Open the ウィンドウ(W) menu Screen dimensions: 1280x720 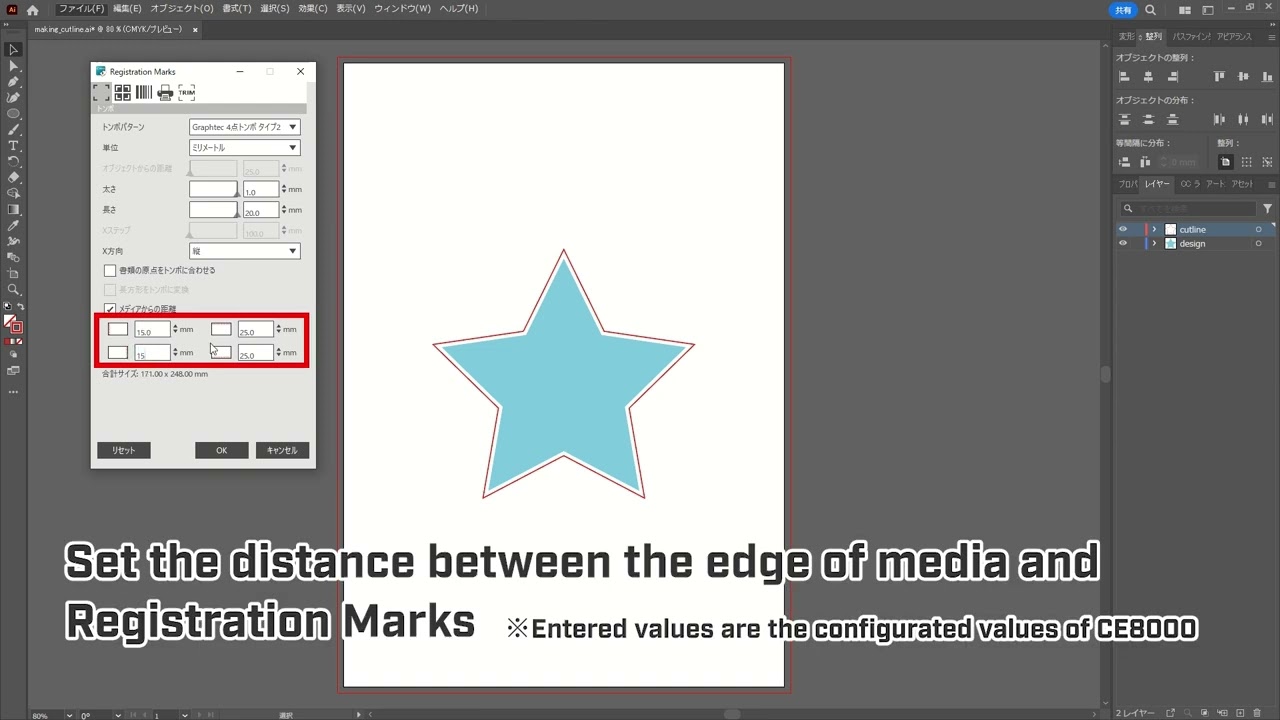(x=403, y=9)
